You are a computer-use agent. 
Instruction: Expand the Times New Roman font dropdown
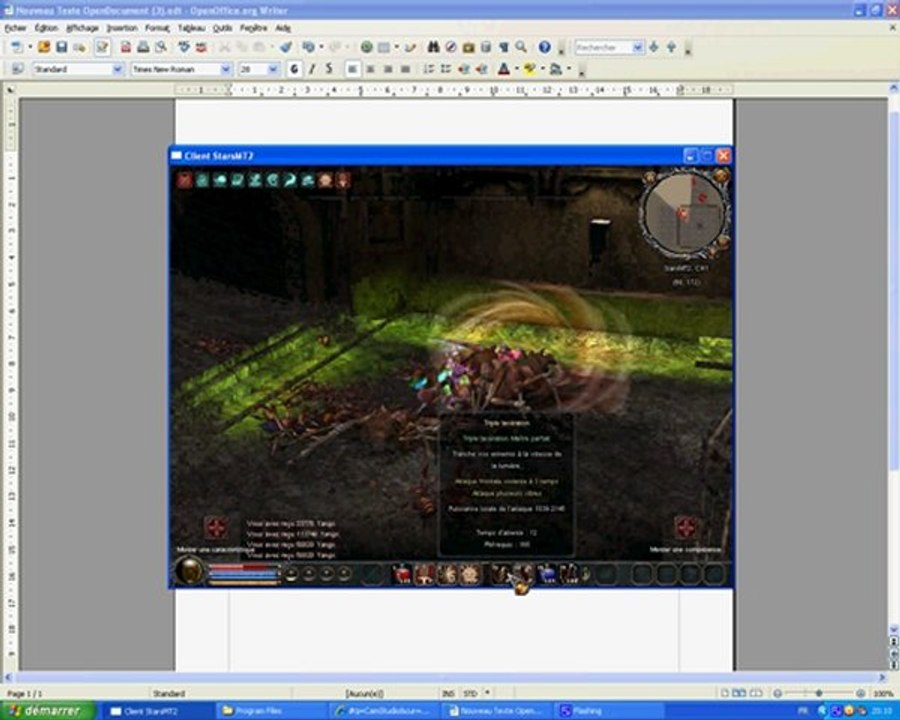[x=226, y=69]
